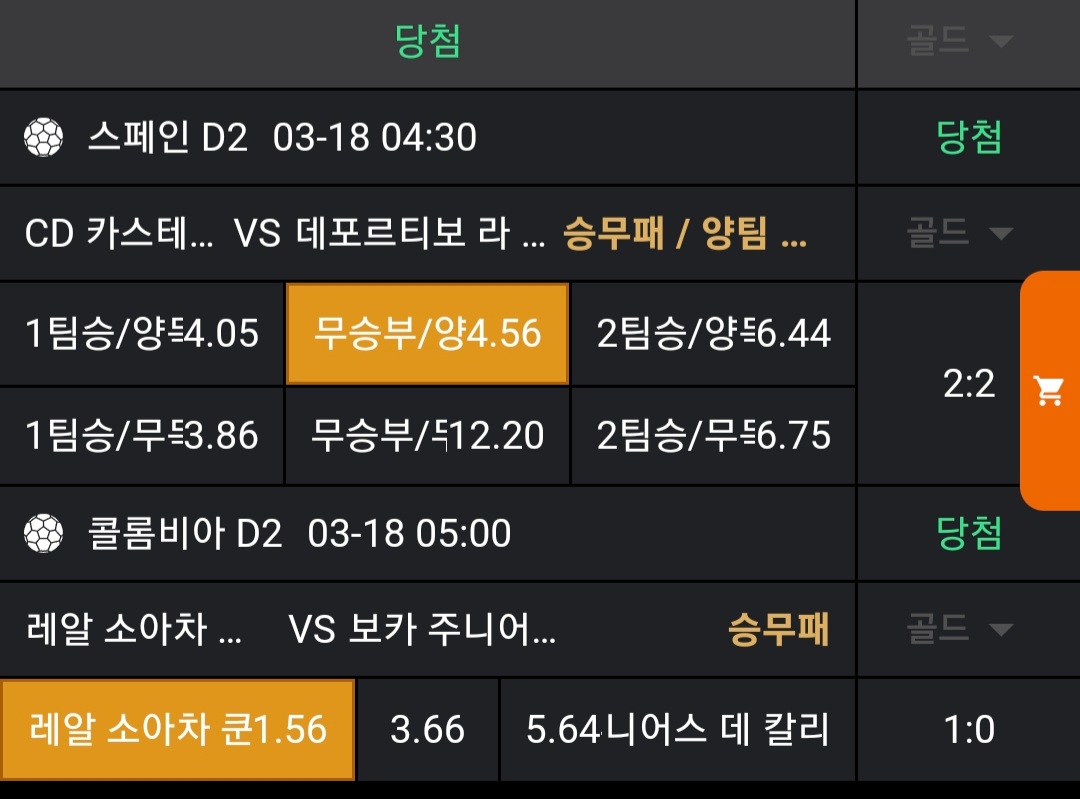Toggle the 무승부/양 4.56 odds selection

pos(427,334)
